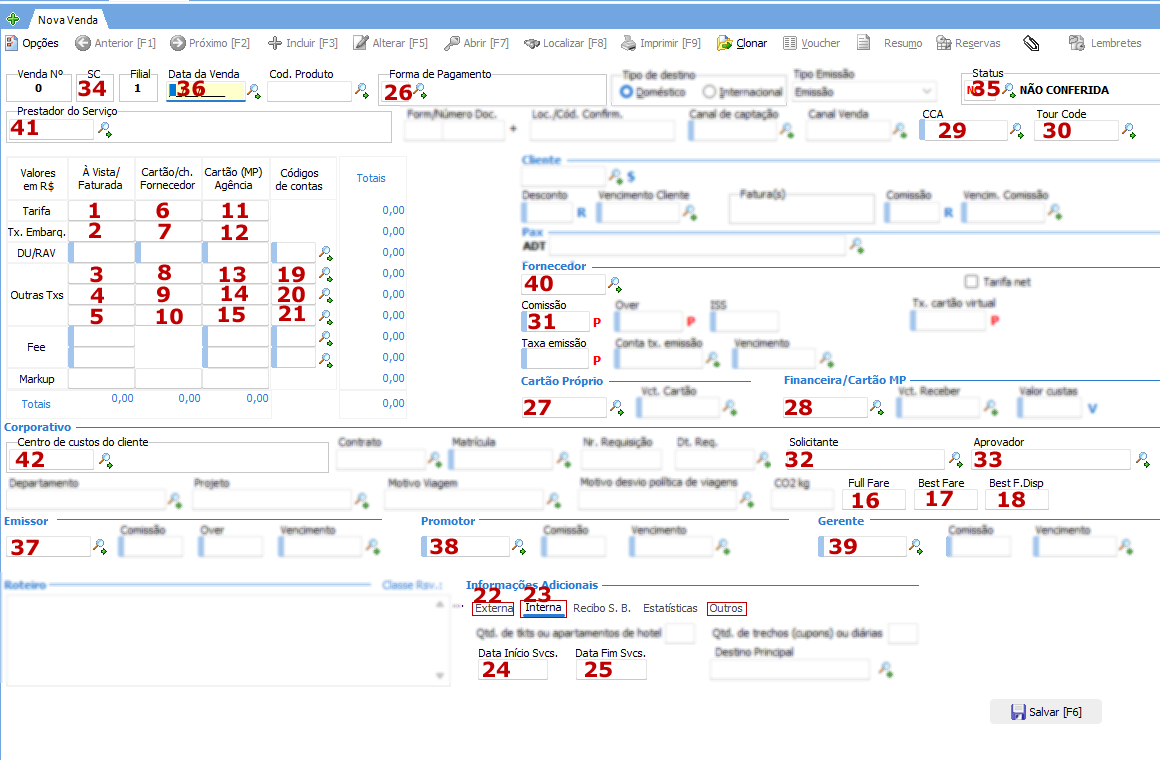
Task: Click lookup icon beside Financeira/Cartão MP field
Action: [877, 407]
